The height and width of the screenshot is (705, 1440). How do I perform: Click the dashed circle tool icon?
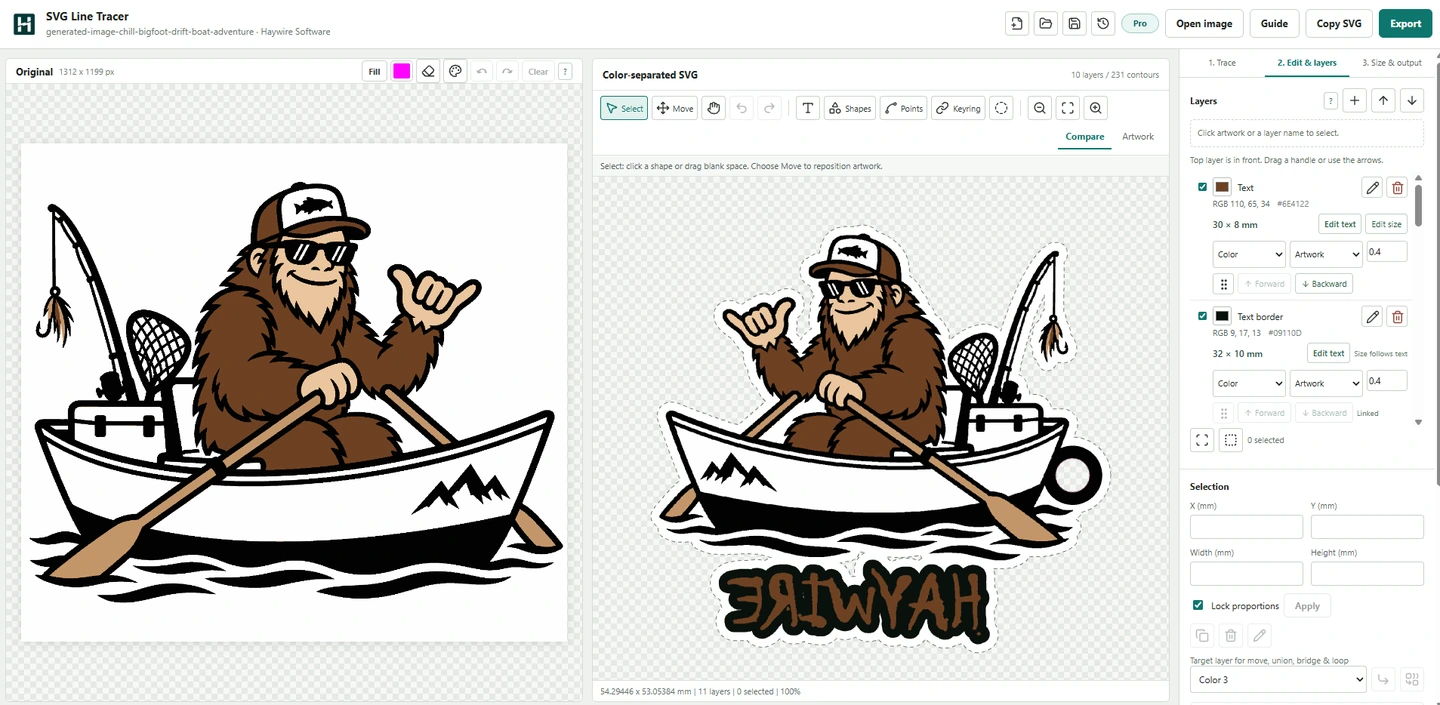pyautogui.click(x=1001, y=108)
